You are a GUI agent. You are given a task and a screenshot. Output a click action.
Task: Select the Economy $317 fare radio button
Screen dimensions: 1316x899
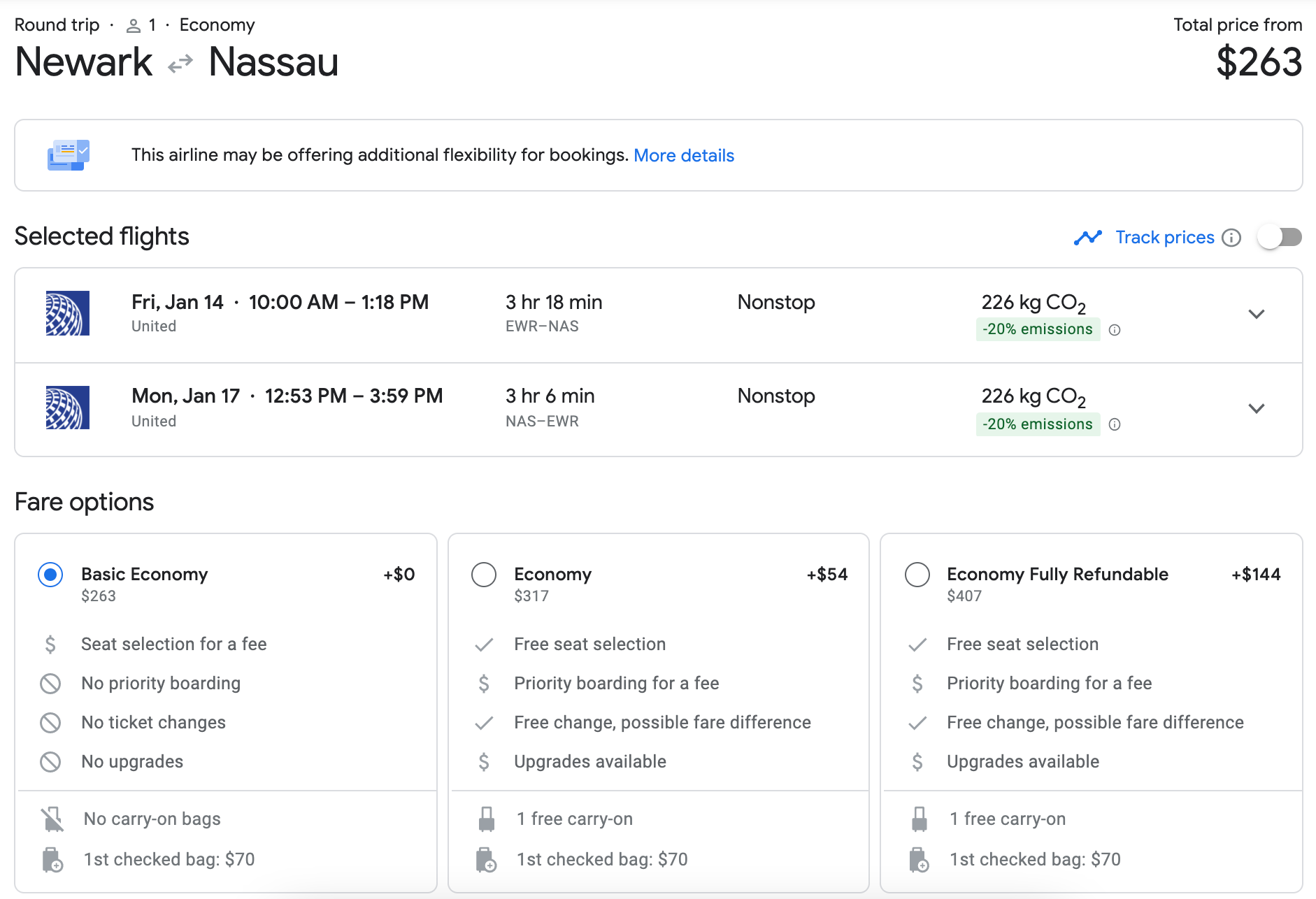pos(484,575)
